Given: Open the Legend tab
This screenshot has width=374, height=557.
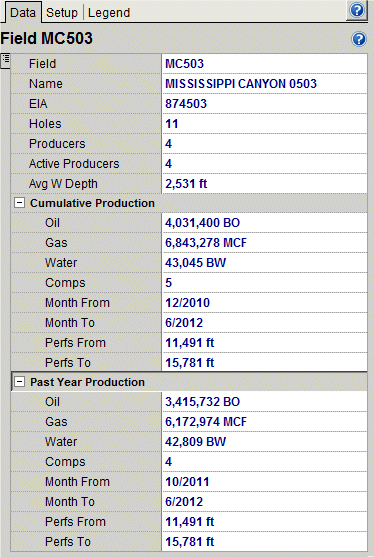Looking at the screenshot, I should (x=109, y=13).
